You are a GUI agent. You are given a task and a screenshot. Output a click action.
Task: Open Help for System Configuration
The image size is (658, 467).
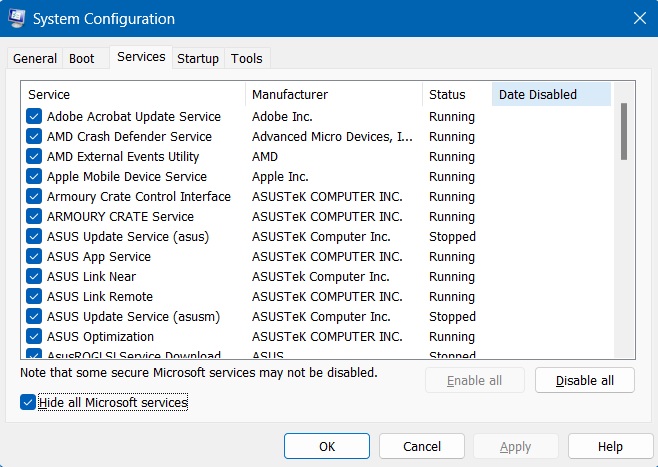[x=610, y=446]
